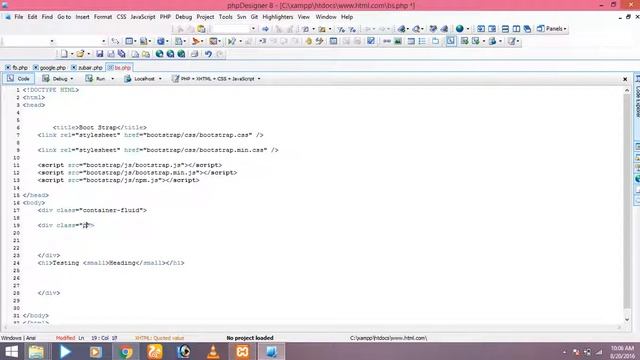
Task: Click the "Boot Strap" title text on line 6
Action: point(98,128)
